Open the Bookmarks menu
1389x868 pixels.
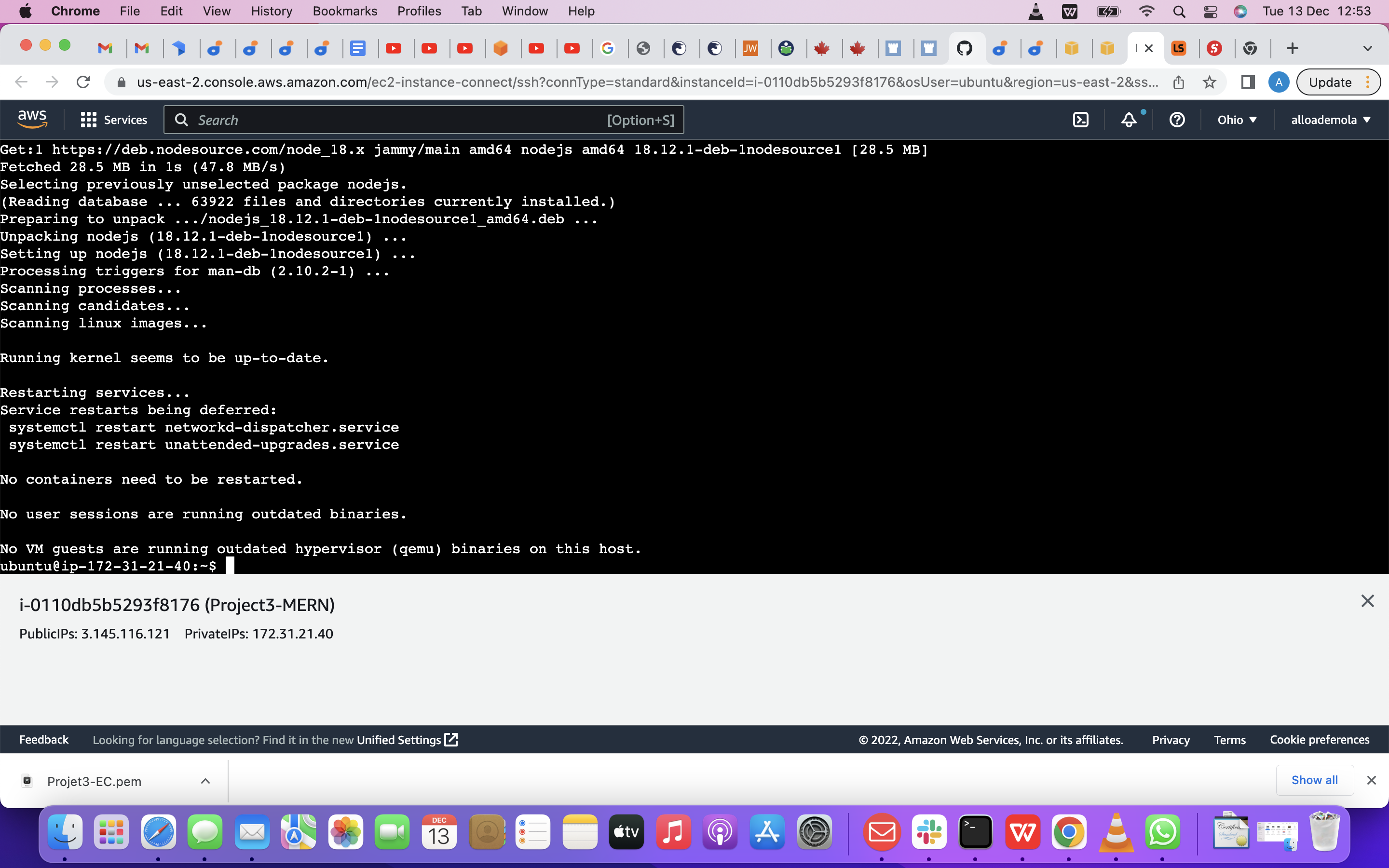tap(345, 11)
